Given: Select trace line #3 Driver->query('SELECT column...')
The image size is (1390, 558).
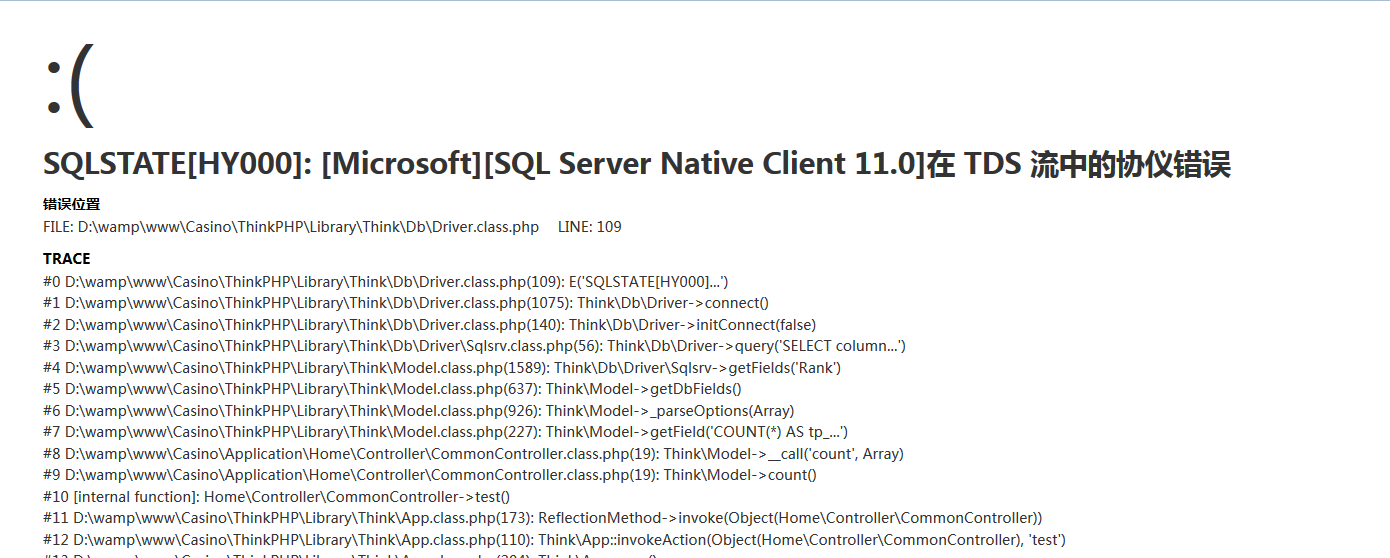Looking at the screenshot, I should coord(474,346).
